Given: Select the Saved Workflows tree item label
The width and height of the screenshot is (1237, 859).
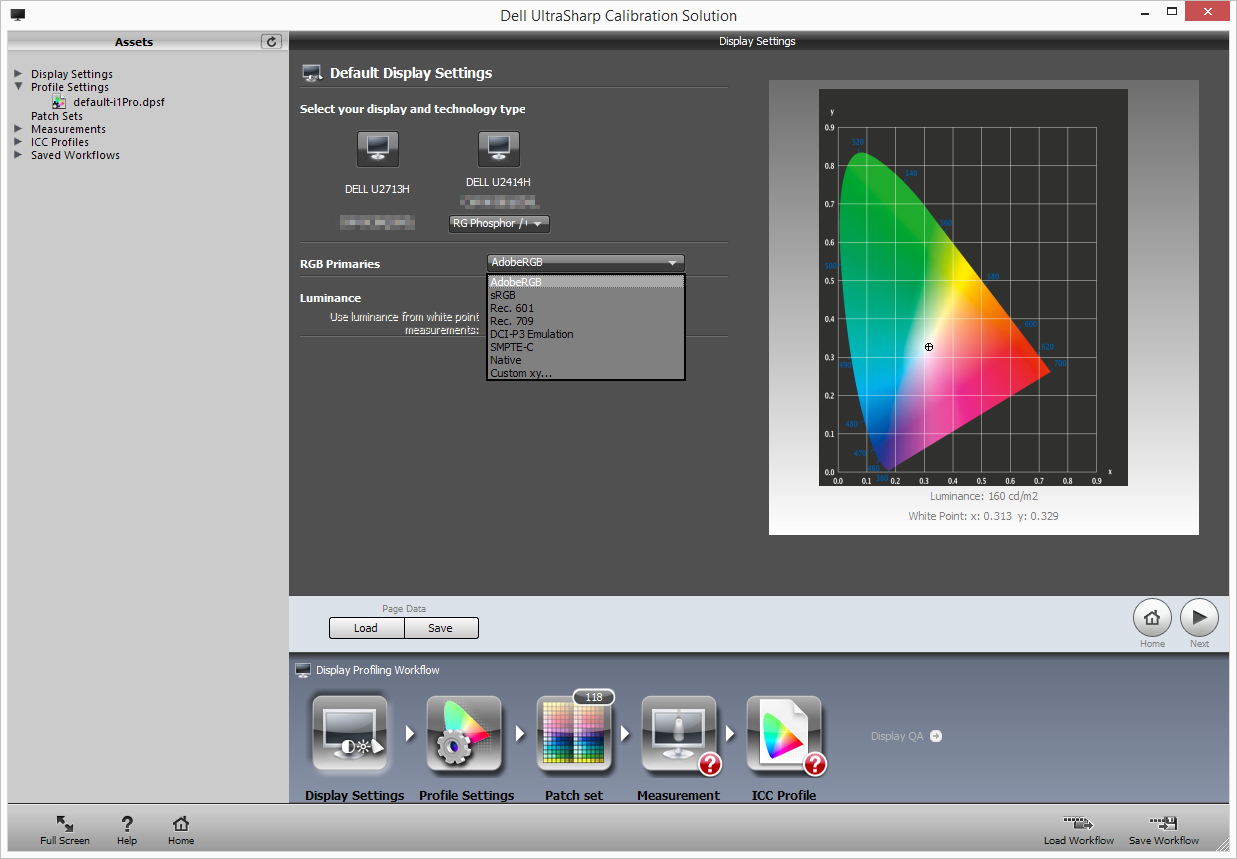Looking at the screenshot, I should tap(75, 155).
